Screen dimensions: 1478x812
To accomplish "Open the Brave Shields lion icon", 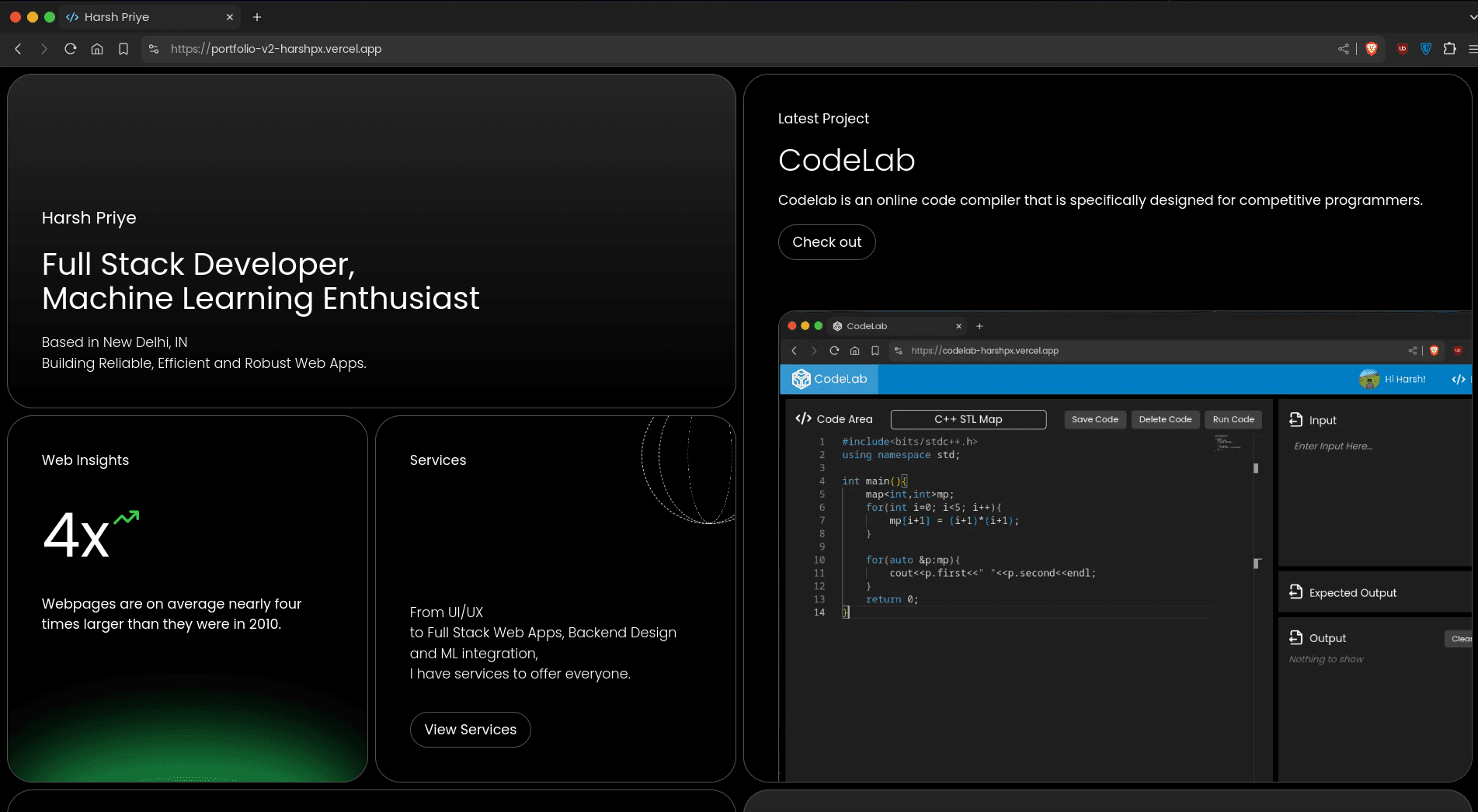I will pos(1372,49).
